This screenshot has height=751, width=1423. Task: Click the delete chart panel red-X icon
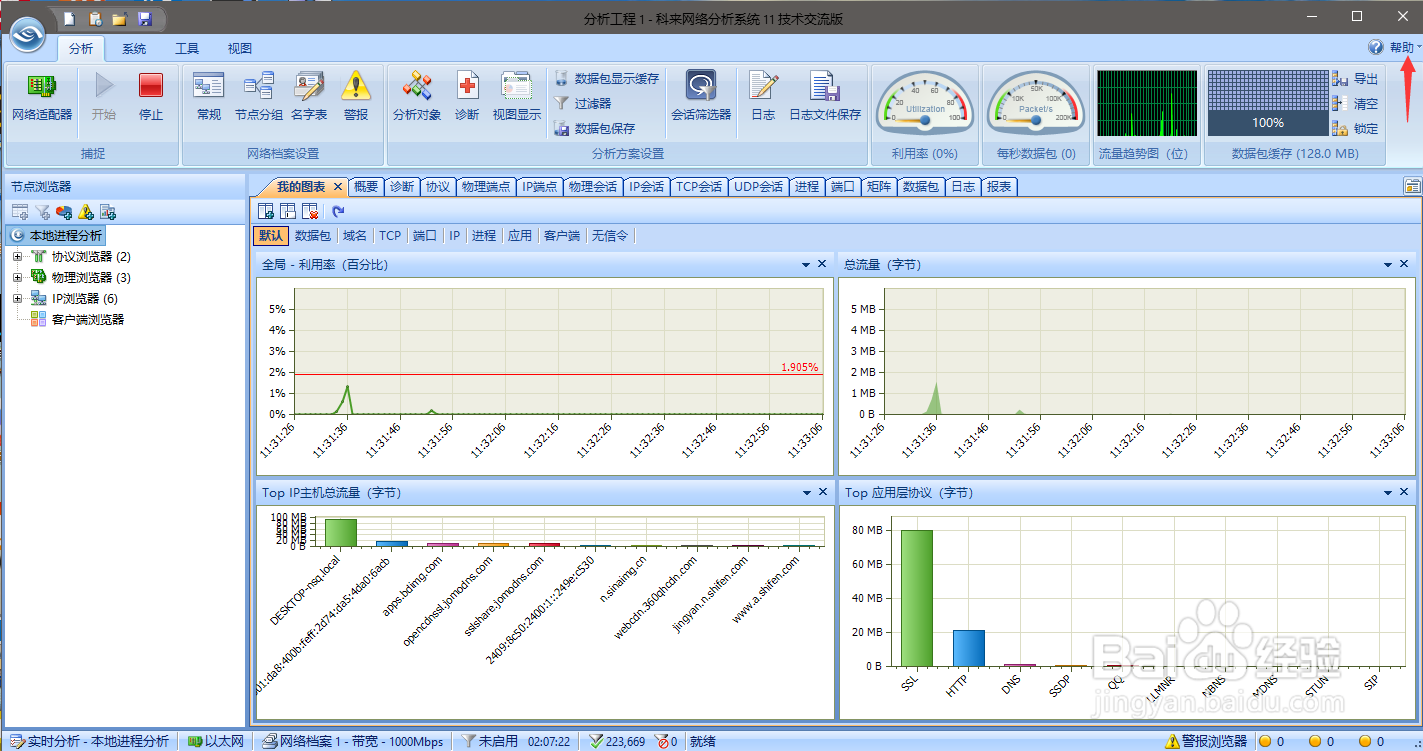(311, 211)
